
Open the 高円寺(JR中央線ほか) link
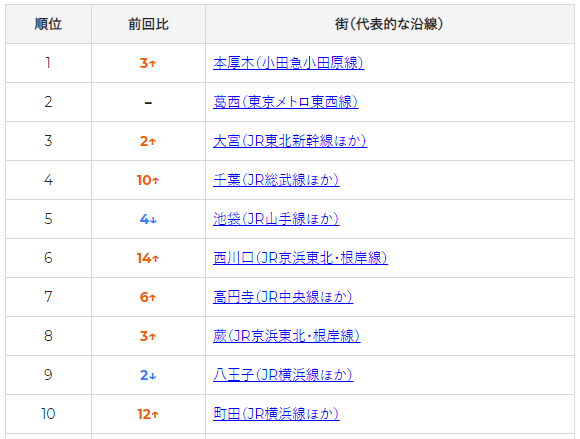point(283,297)
